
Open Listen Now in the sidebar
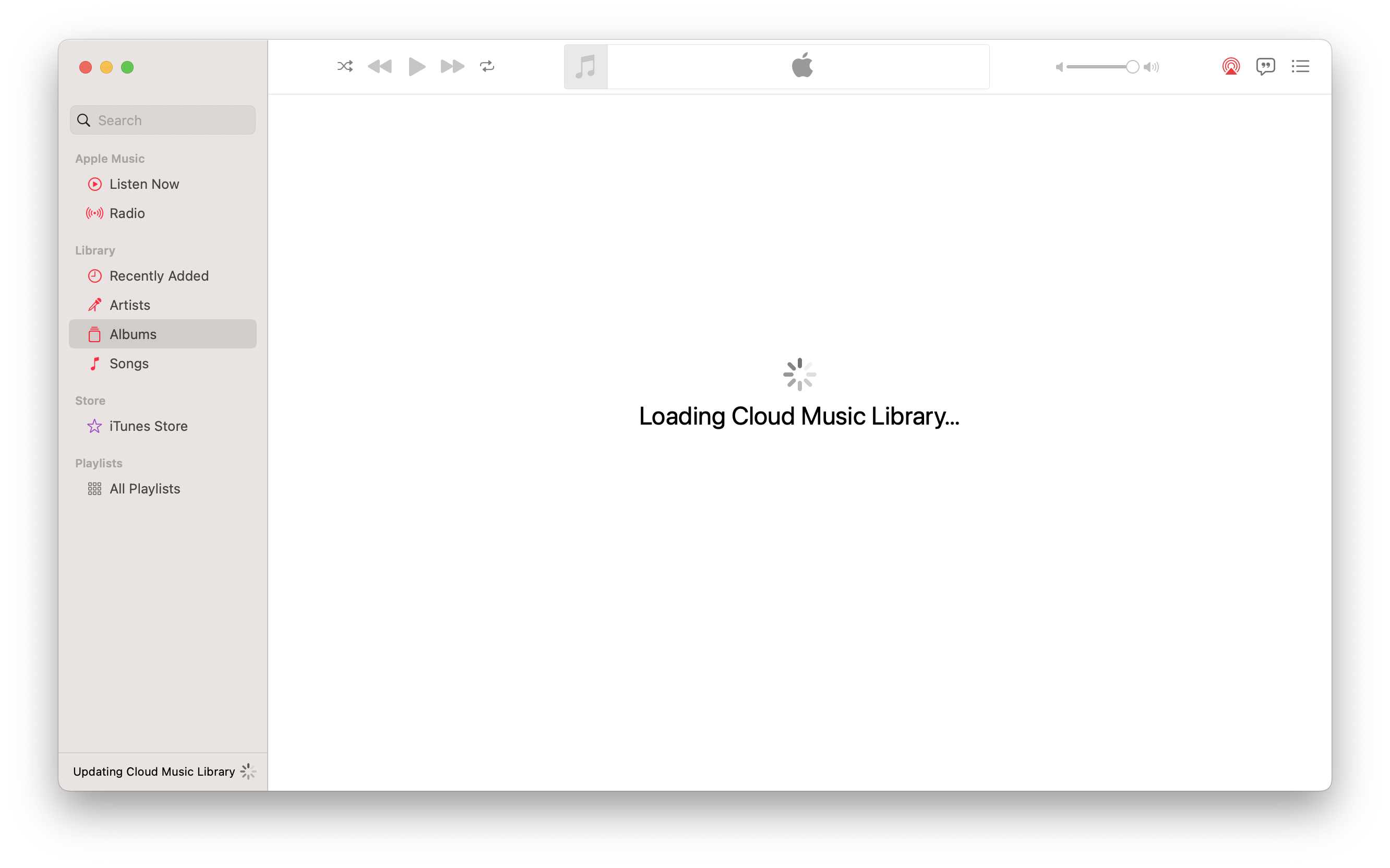(x=162, y=184)
